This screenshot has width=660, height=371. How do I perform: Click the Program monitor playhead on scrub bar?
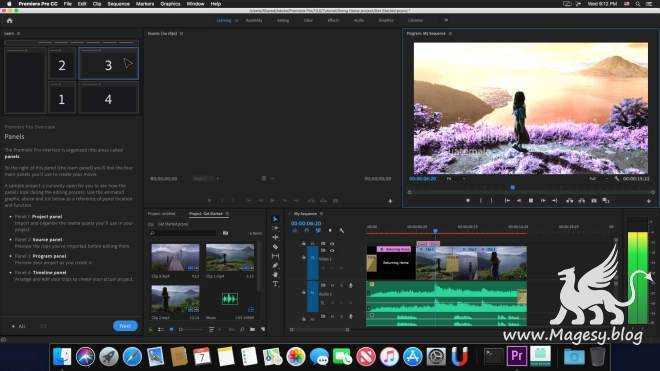[x=512, y=187]
